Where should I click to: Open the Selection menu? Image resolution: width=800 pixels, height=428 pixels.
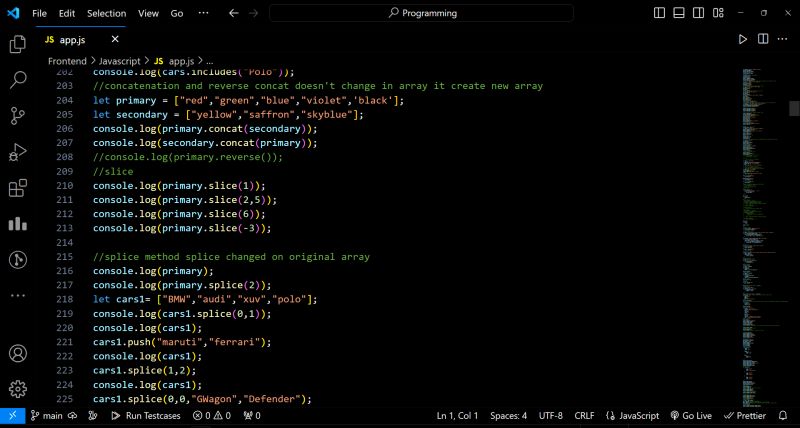[106, 13]
